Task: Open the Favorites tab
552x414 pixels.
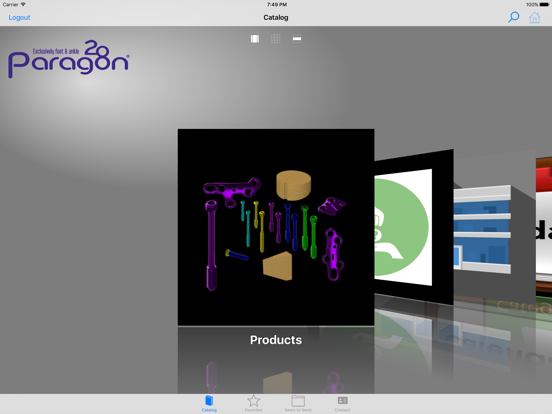Action: pyautogui.click(x=253, y=403)
